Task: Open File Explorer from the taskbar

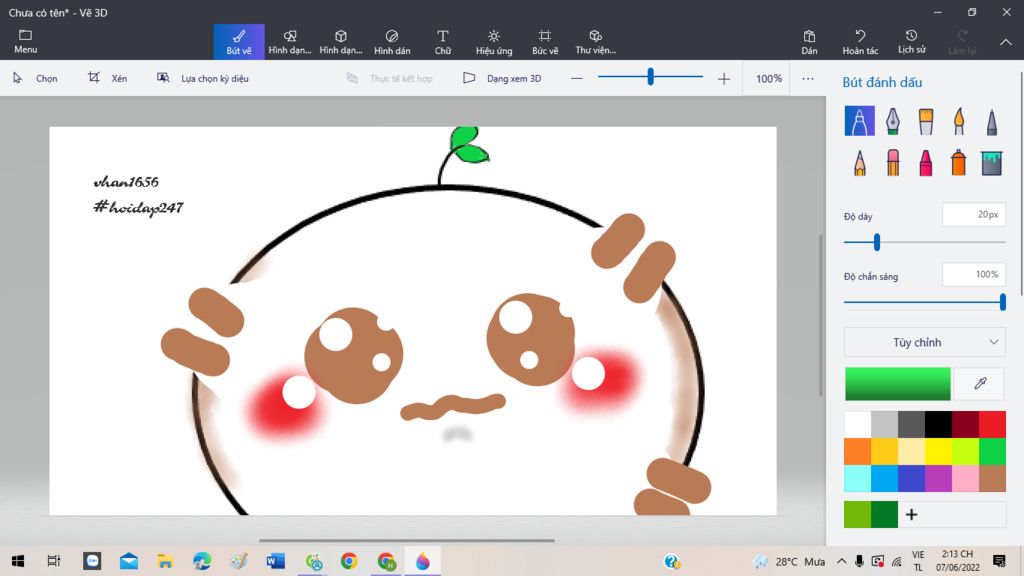Action: 165,561
